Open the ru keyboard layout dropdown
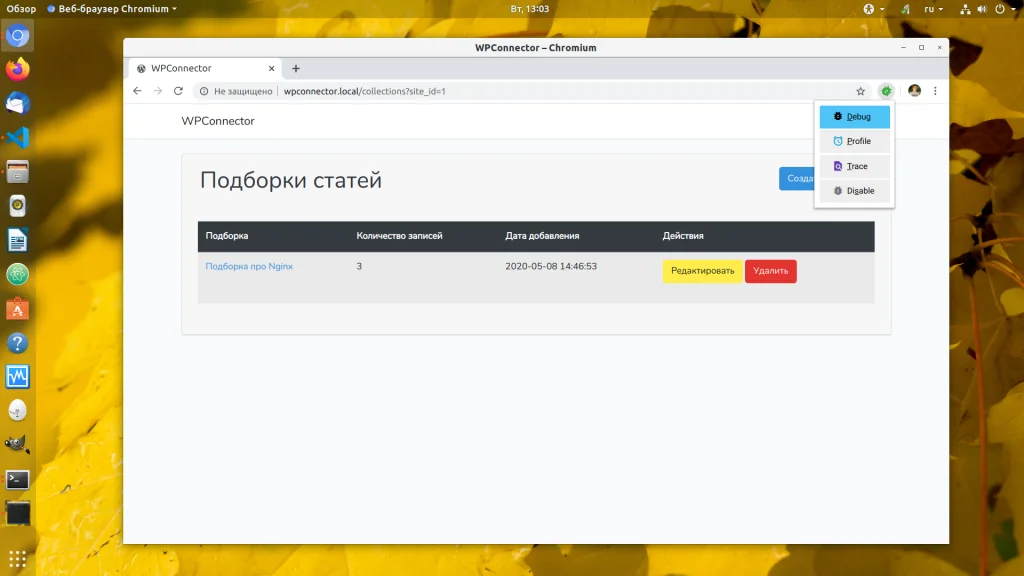 point(933,9)
